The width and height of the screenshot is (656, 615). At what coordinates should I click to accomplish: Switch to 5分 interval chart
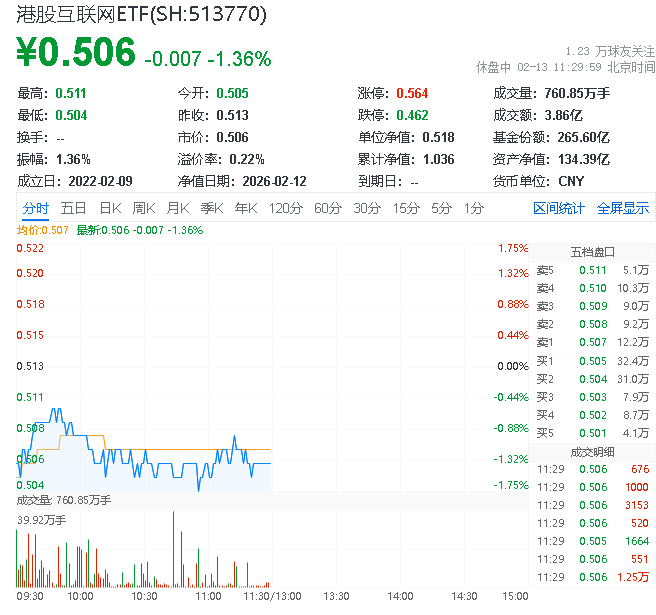click(441, 208)
